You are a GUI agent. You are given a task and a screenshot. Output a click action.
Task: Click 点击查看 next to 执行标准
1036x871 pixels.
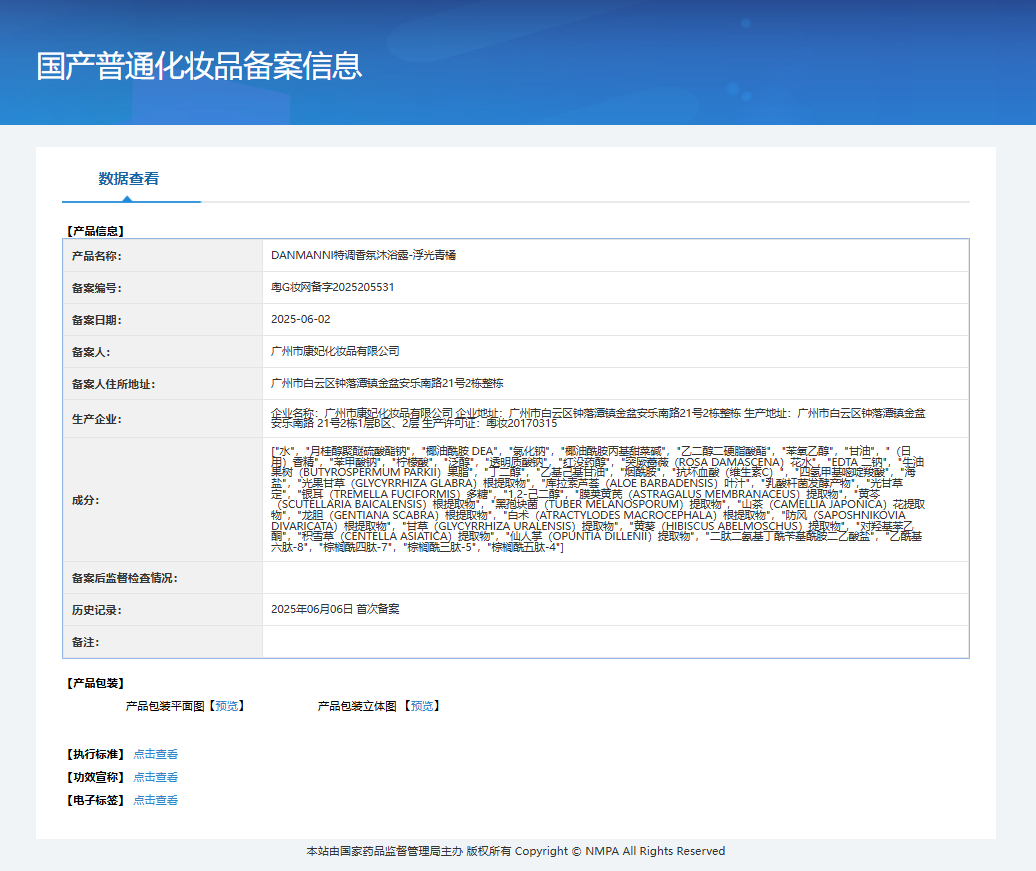click(156, 754)
